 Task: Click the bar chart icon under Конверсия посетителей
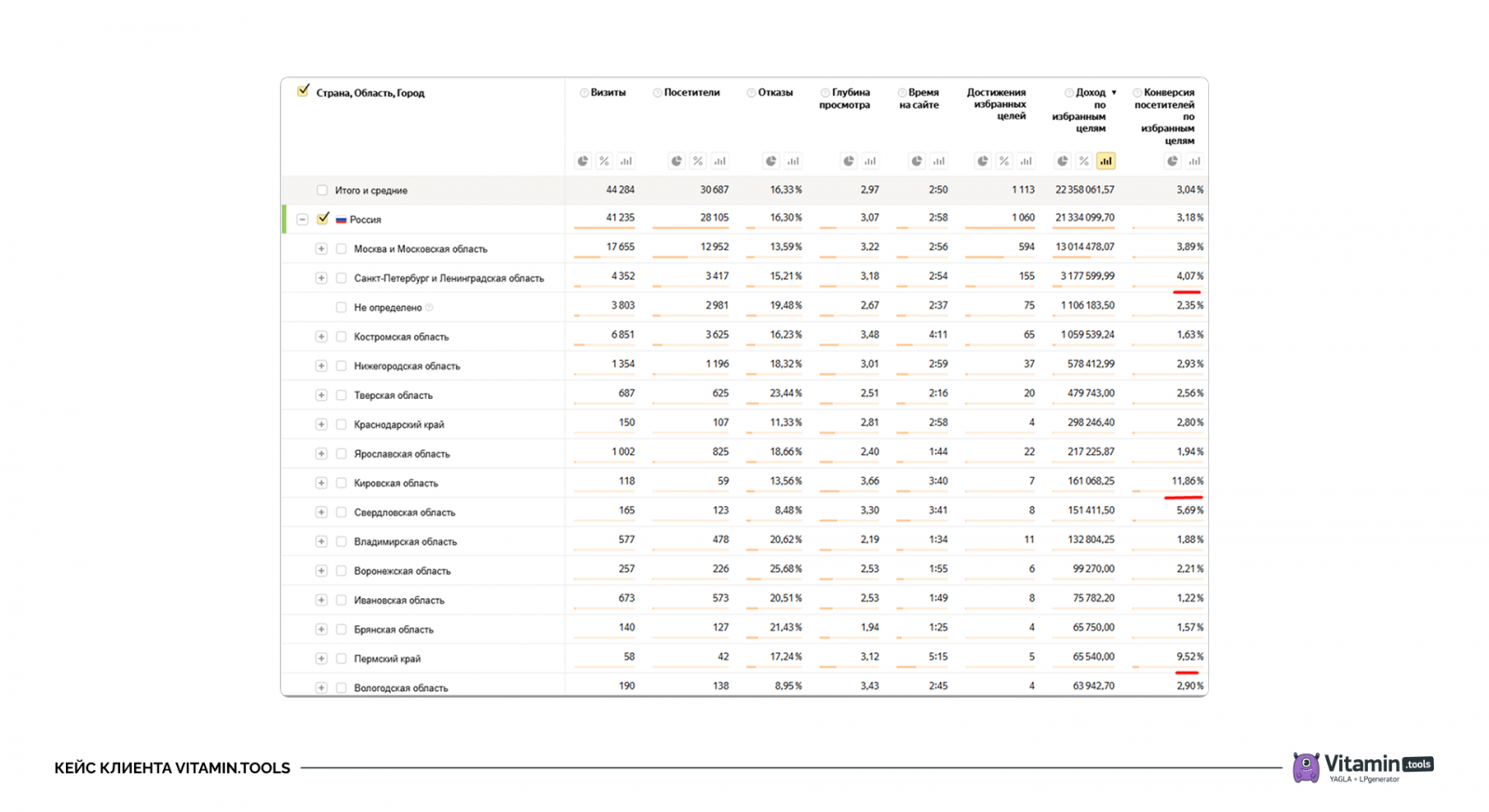[1194, 161]
